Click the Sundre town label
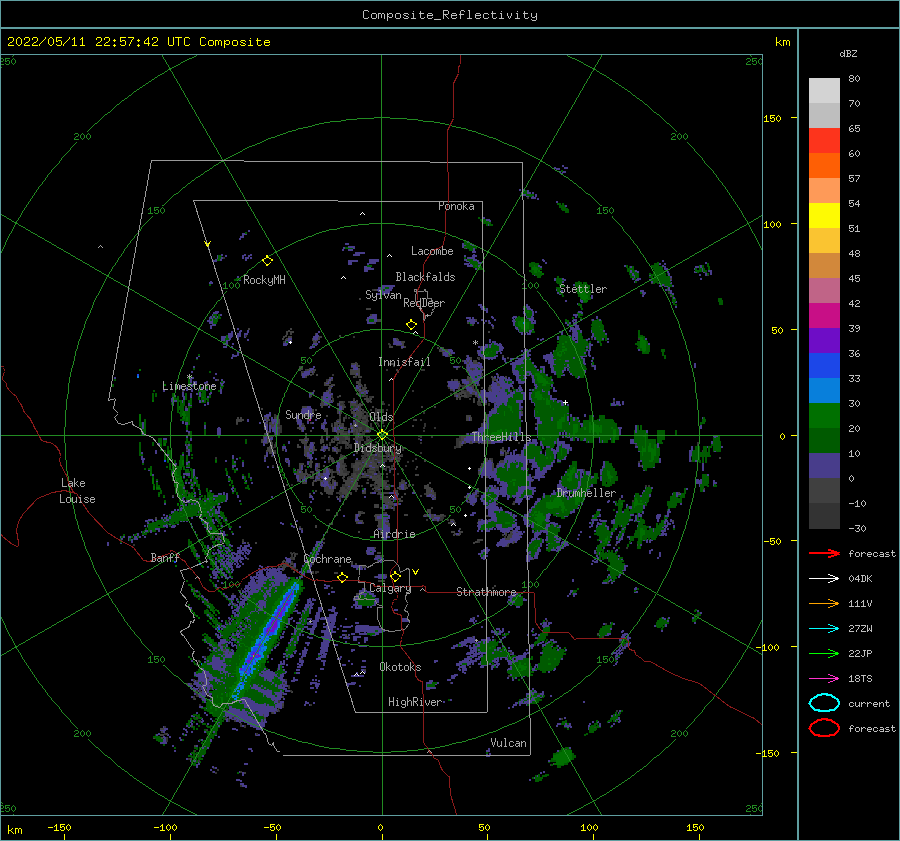The image size is (900, 841). [303, 414]
